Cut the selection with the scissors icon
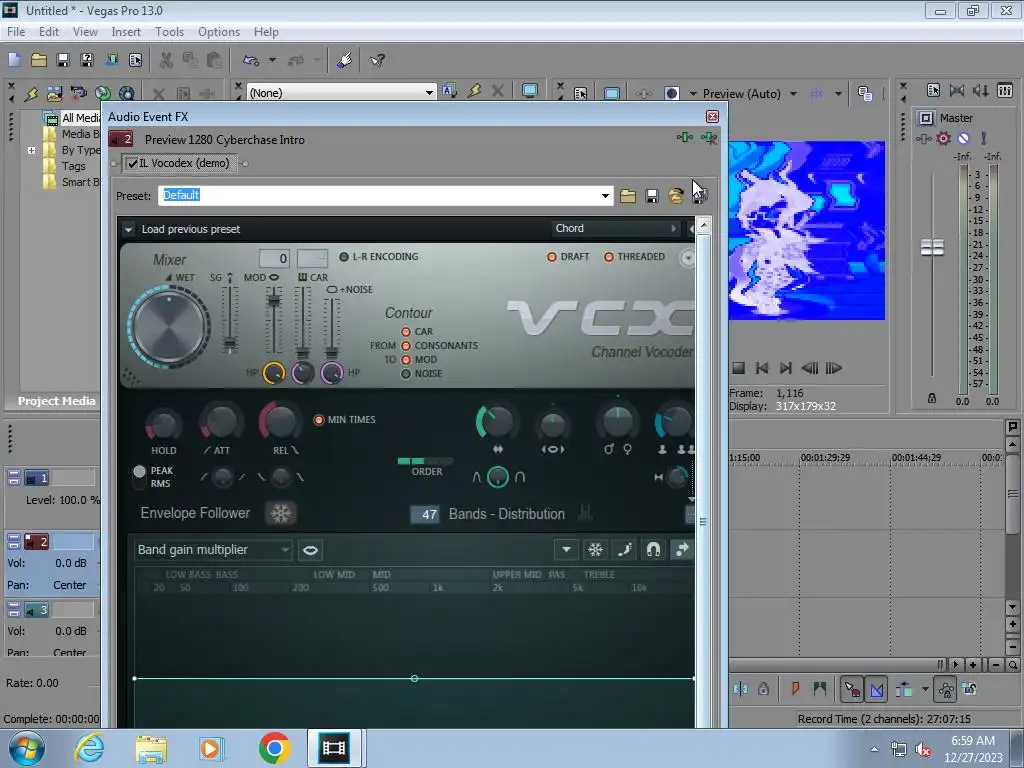Image resolution: width=1024 pixels, height=768 pixels. [166, 60]
